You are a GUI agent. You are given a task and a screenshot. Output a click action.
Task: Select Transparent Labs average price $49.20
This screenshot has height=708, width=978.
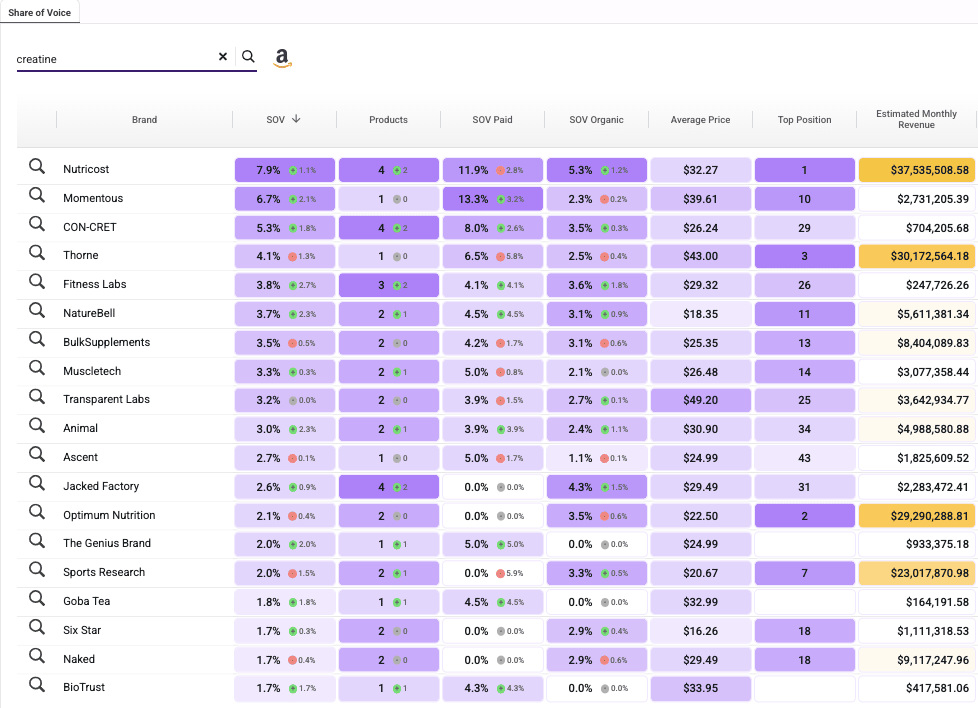700,400
